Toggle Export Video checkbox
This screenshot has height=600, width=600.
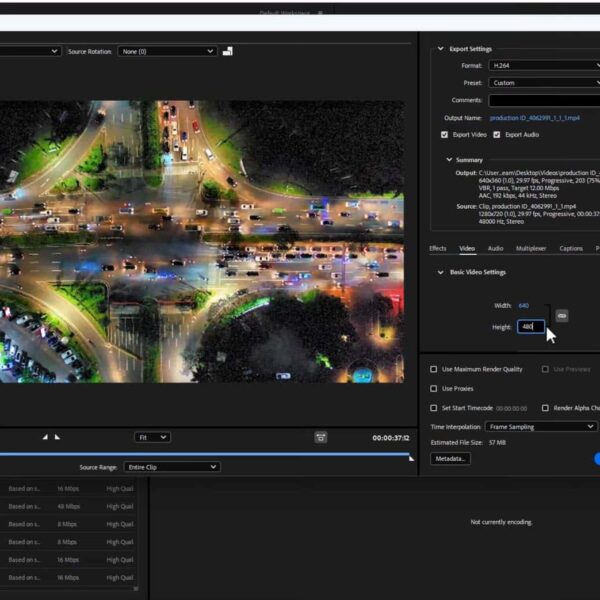444,135
